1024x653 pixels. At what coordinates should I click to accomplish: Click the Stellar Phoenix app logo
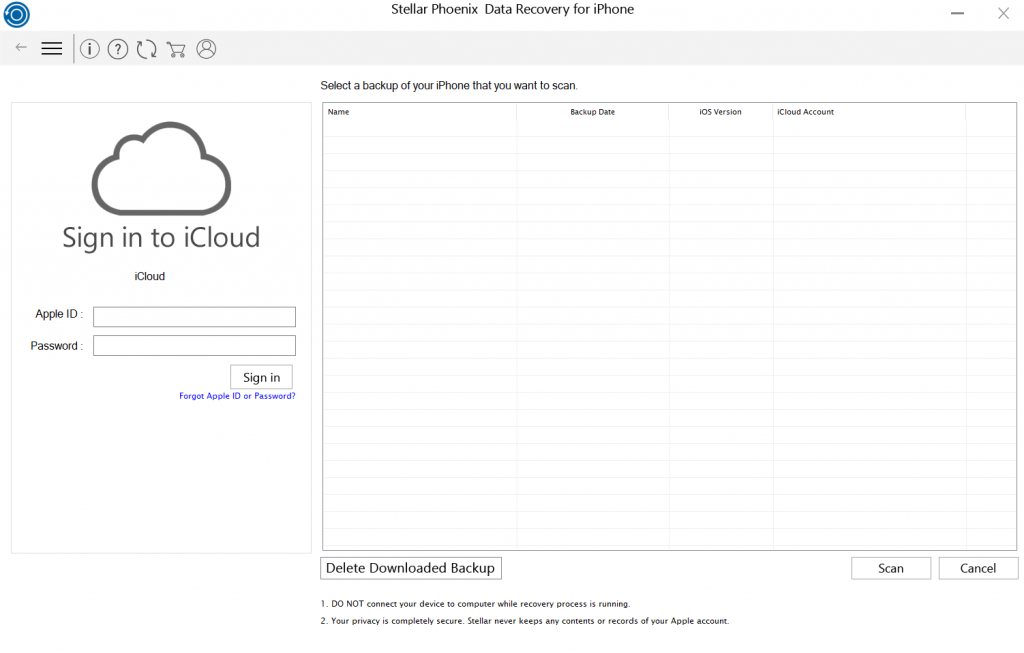click(x=16, y=14)
